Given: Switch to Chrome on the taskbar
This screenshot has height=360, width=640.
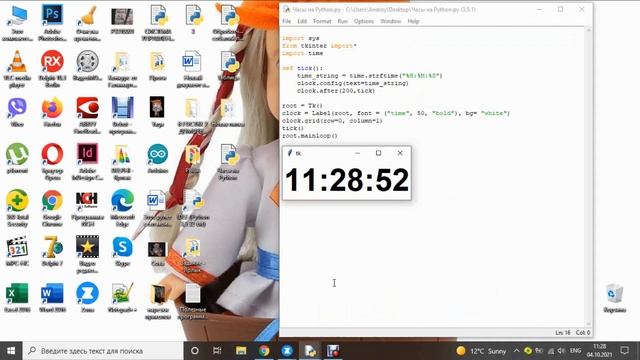Looking at the screenshot, I should (264, 351).
